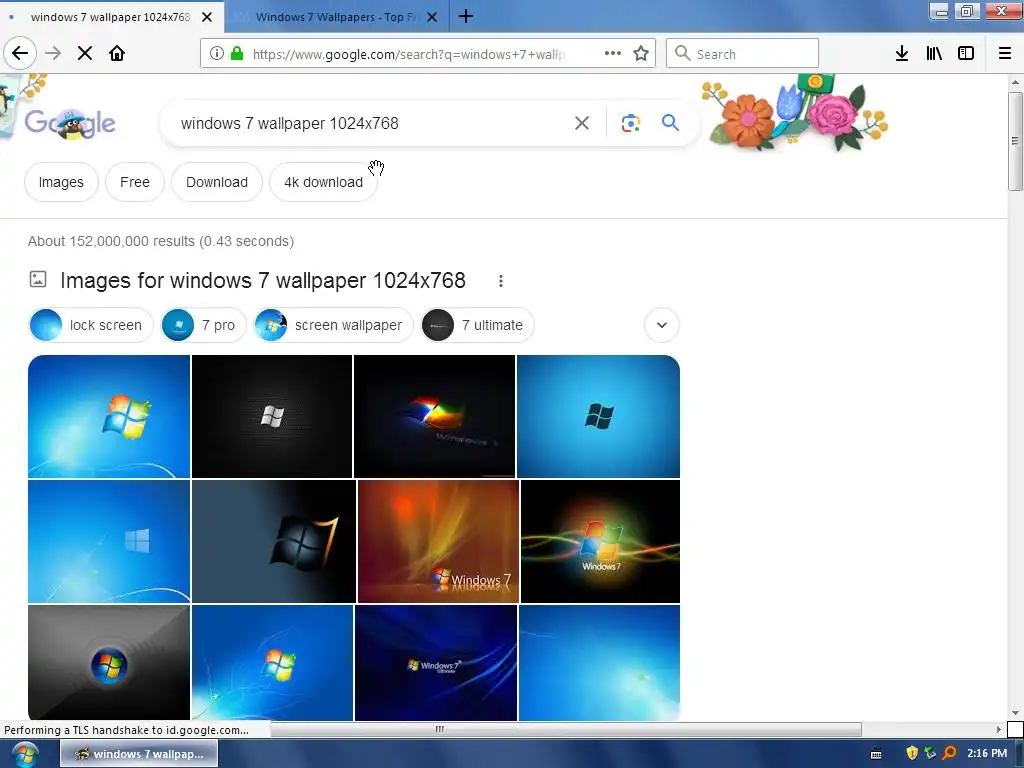Select the screen wallpaper suggestion chip
This screenshot has height=768, width=1024.
[x=334, y=325]
